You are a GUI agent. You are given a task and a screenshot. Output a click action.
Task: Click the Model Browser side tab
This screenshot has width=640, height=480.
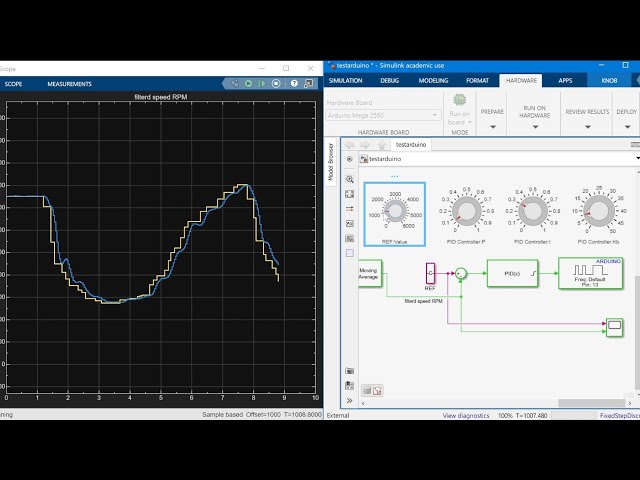(x=331, y=162)
